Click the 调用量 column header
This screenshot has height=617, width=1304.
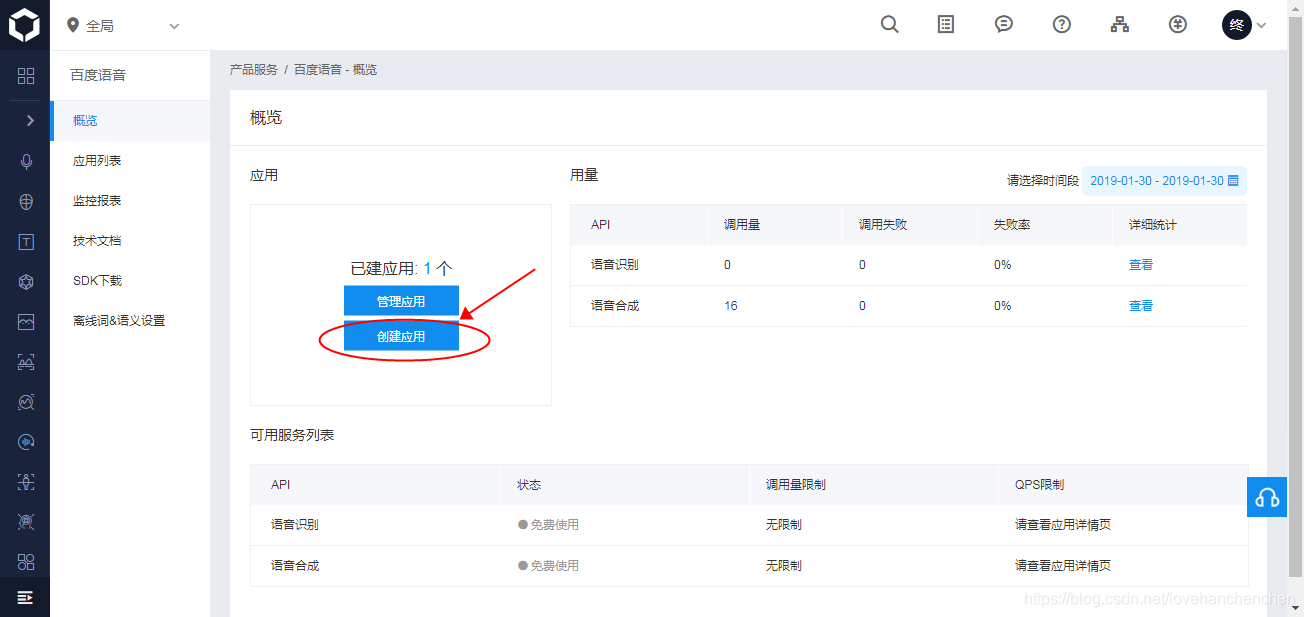(x=742, y=225)
